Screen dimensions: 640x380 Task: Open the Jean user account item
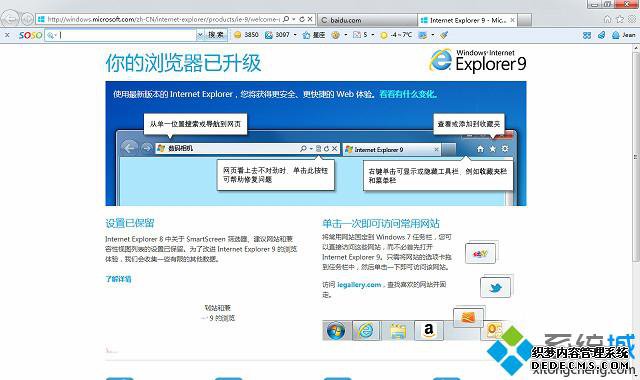tap(624, 35)
